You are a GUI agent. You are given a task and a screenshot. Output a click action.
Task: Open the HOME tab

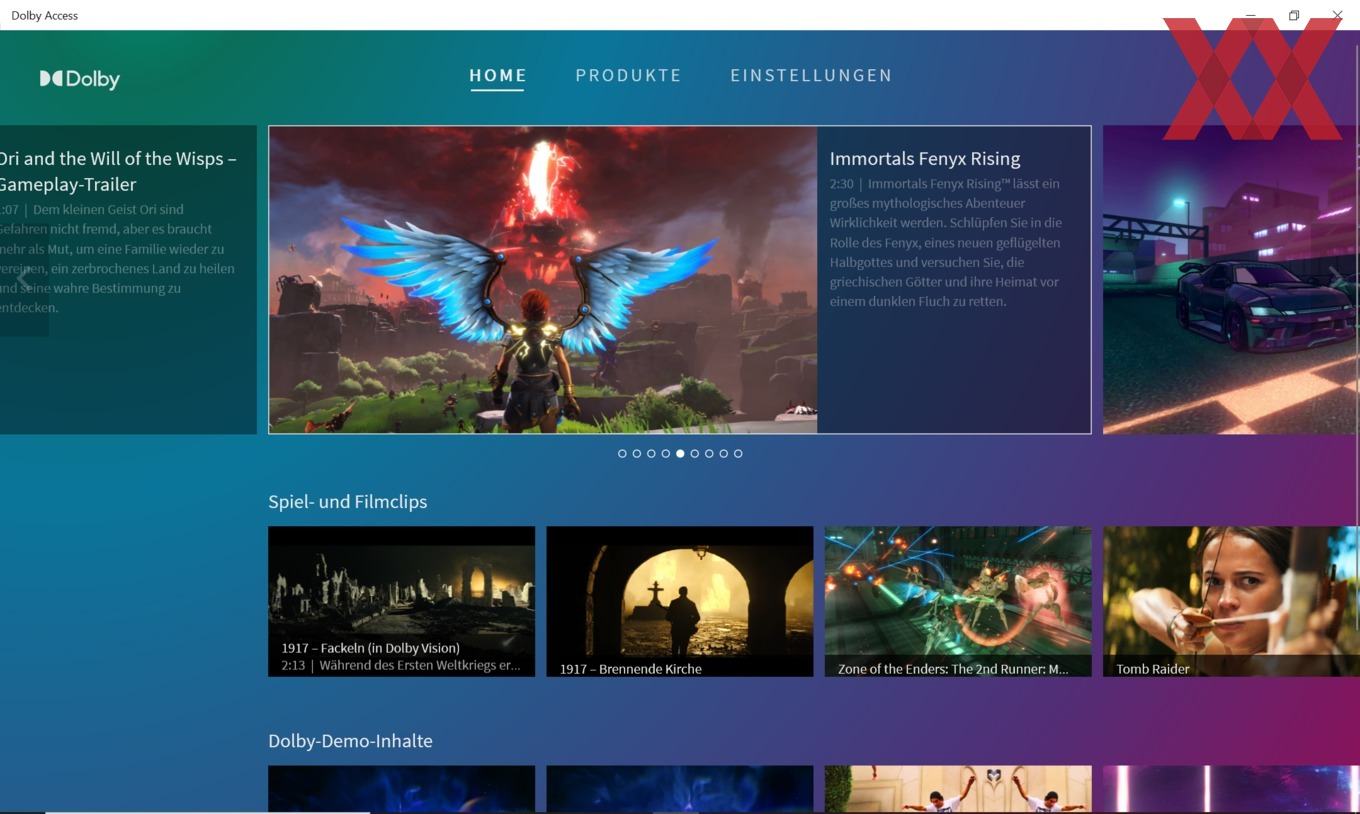coord(498,75)
